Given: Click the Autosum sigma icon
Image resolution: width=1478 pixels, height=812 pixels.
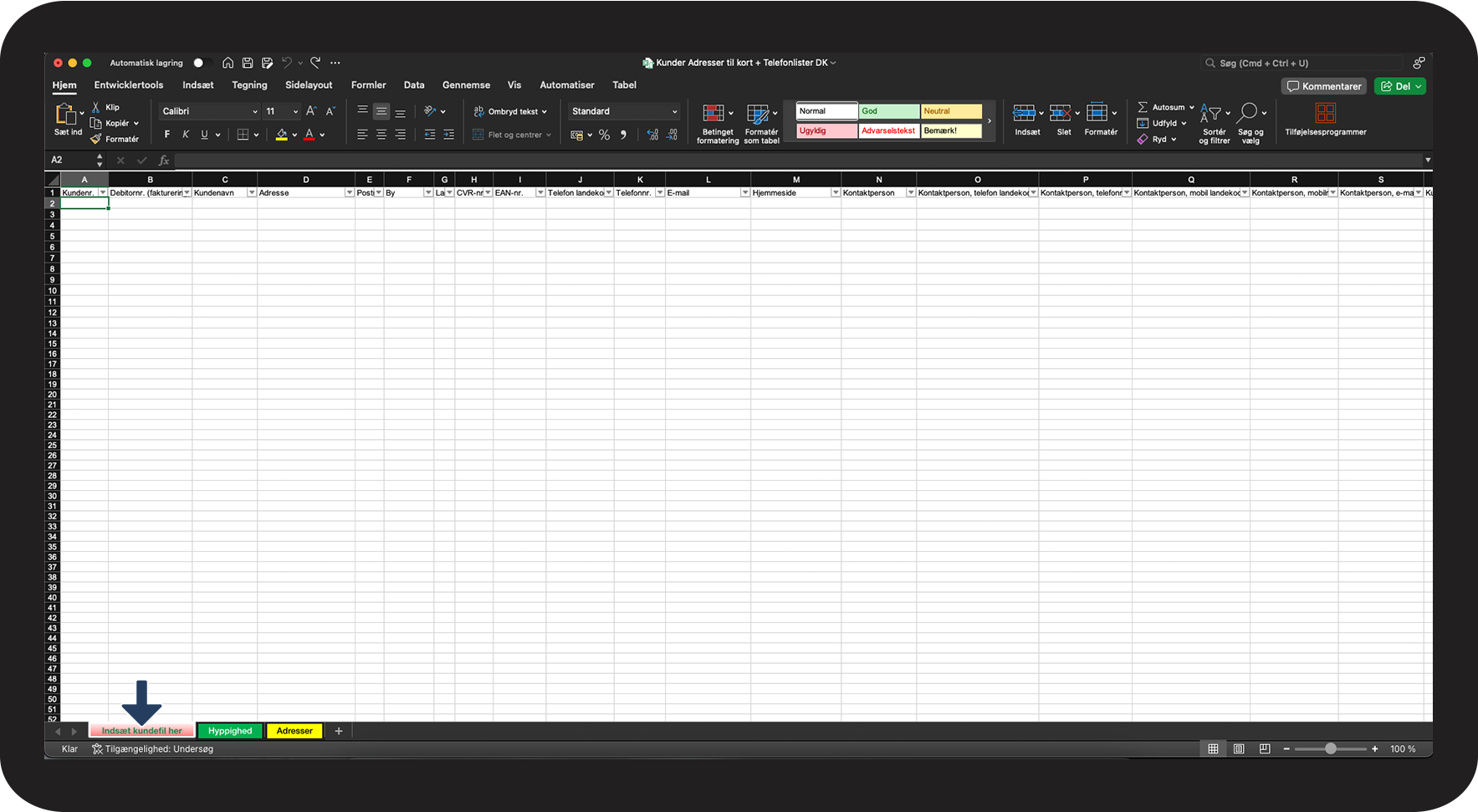Looking at the screenshot, I should pos(1143,107).
